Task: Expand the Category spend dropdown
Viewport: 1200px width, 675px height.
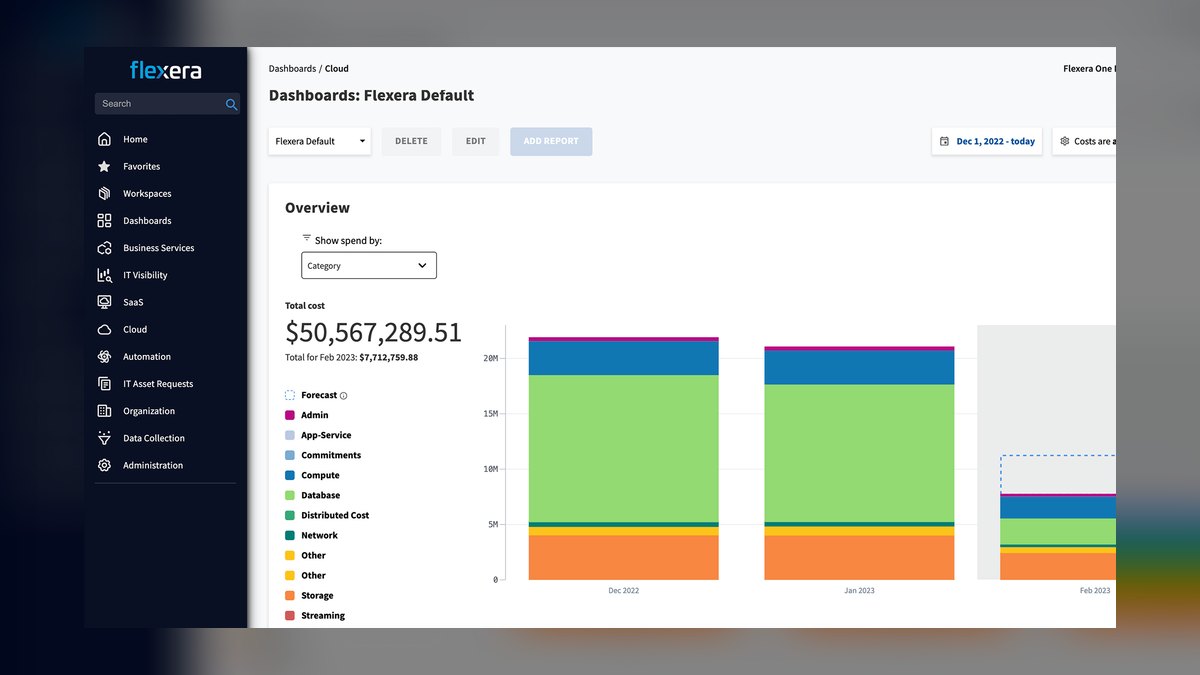Action: tap(369, 266)
